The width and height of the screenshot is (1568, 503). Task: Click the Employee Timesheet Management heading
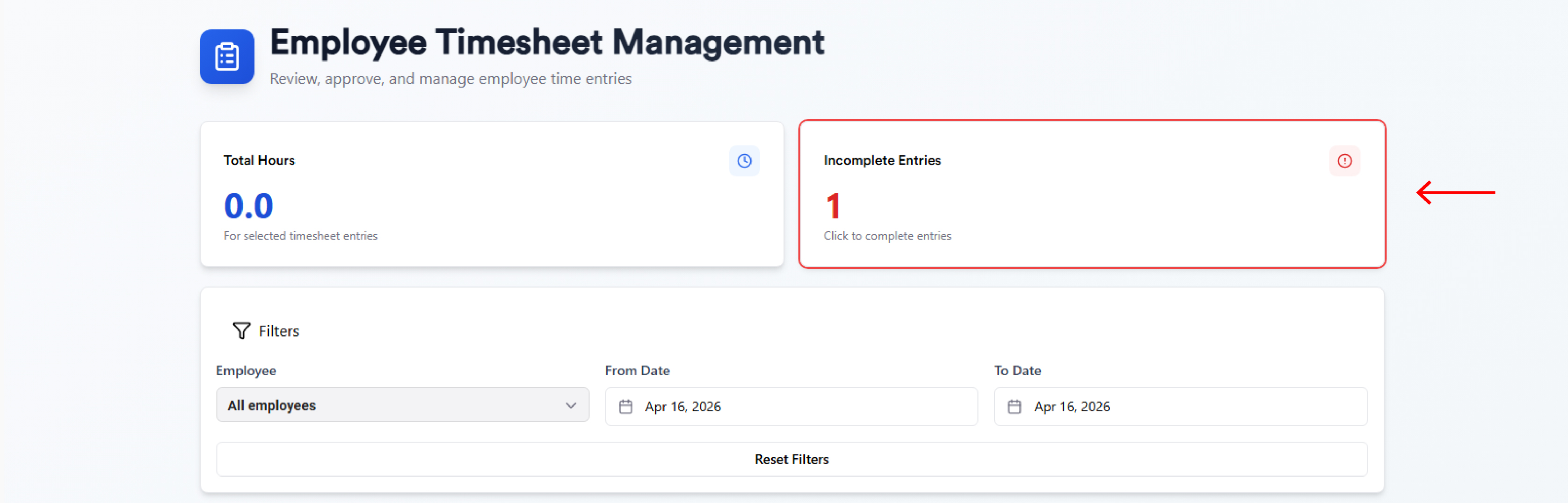pos(547,42)
